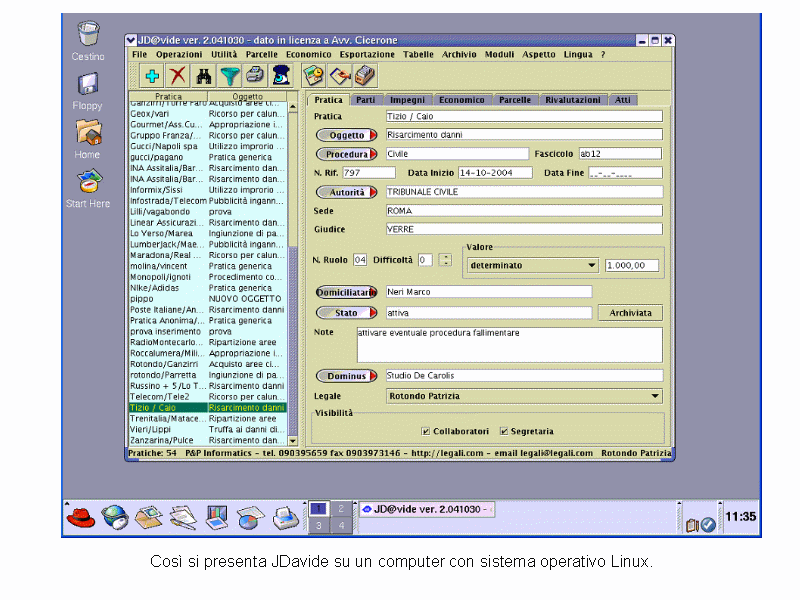This screenshot has width=800, height=600.
Task: Open the Operazioni menu
Action: [x=179, y=55]
